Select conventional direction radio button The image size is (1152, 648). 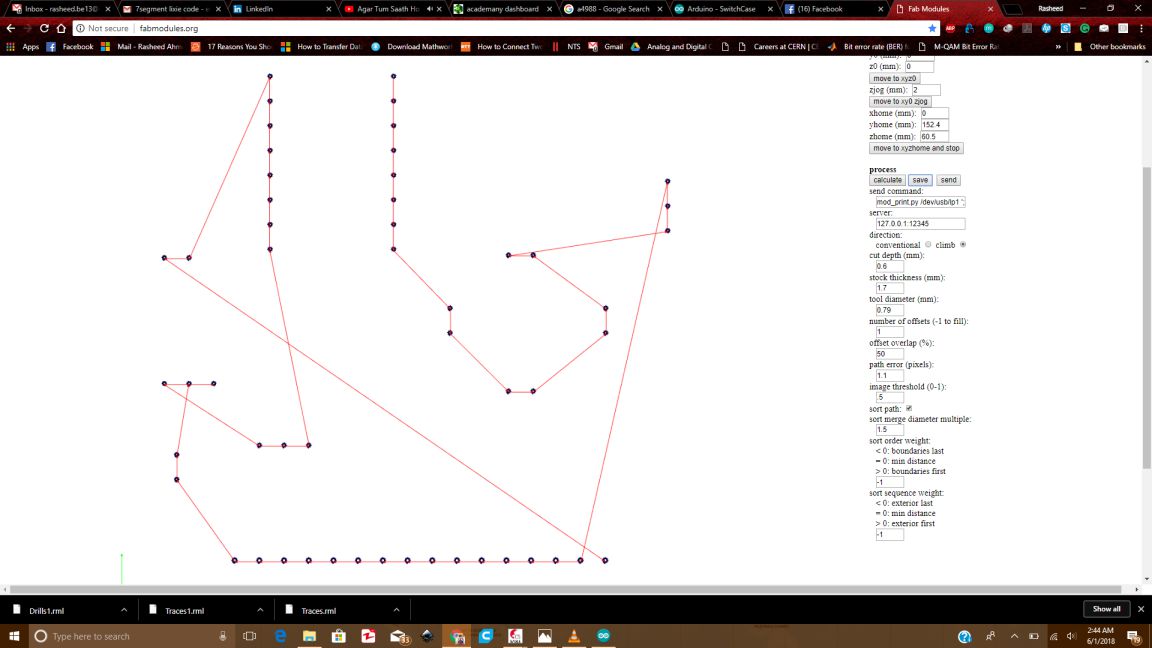(928, 245)
